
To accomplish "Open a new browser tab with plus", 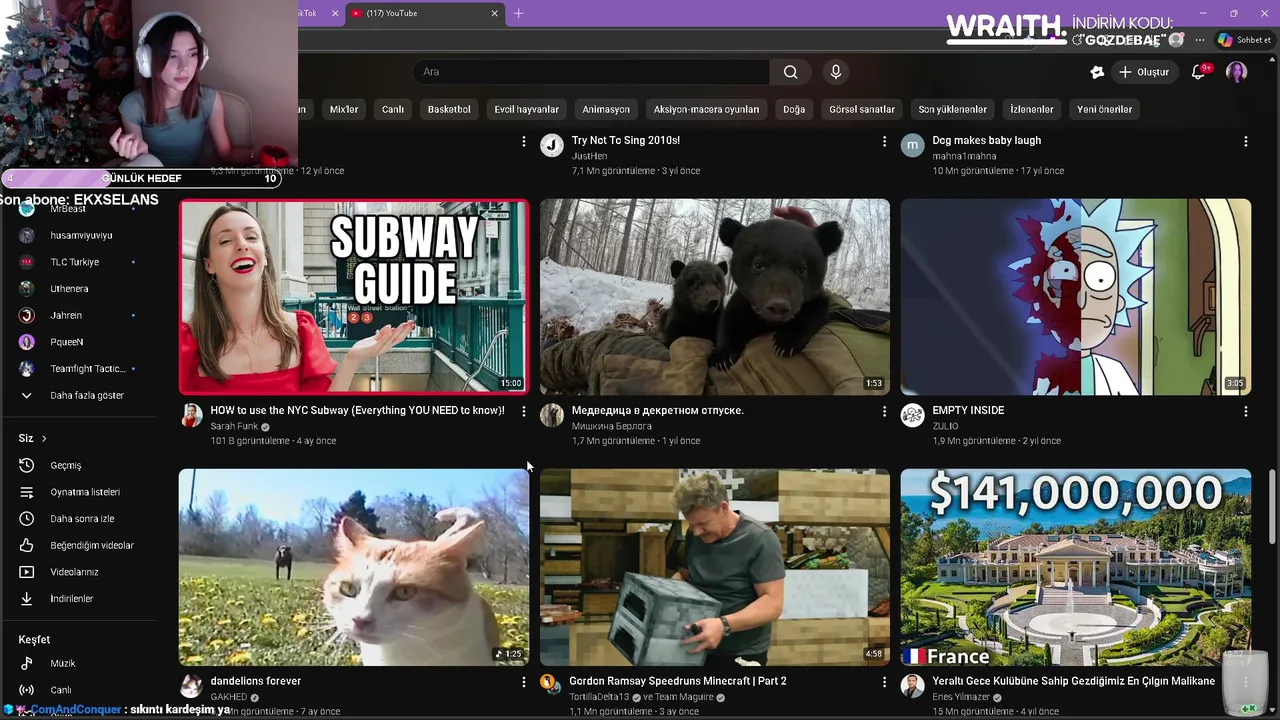I will [518, 13].
